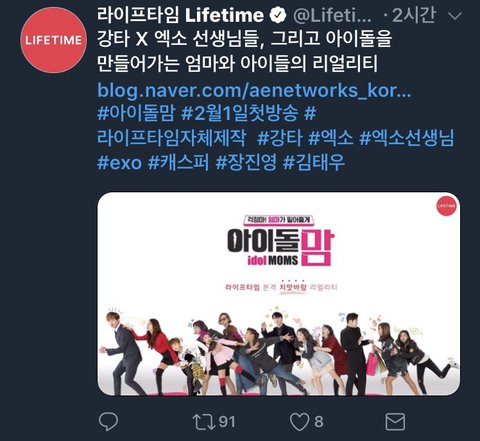The height and width of the screenshot is (441, 480).
Task: Click the reply speech bubble icon
Action: [108, 421]
